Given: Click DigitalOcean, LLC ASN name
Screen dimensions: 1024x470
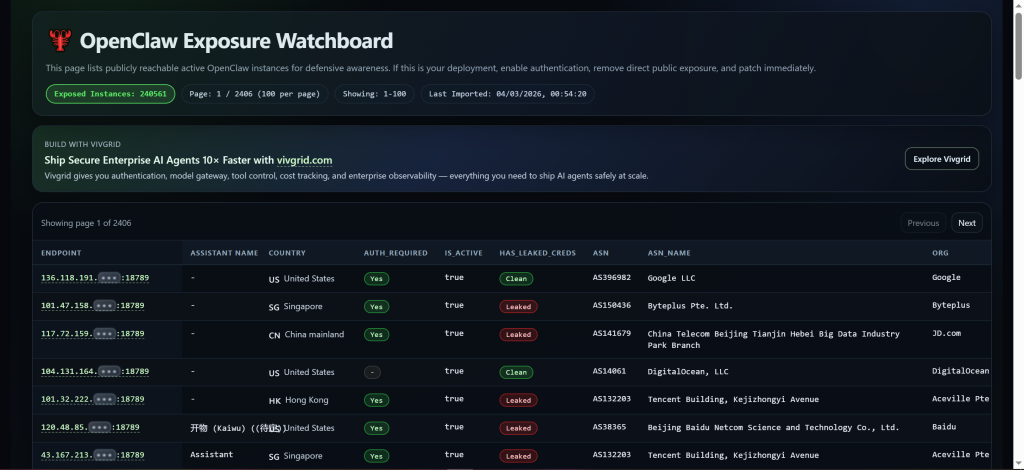Looking at the screenshot, I should tap(688, 371).
